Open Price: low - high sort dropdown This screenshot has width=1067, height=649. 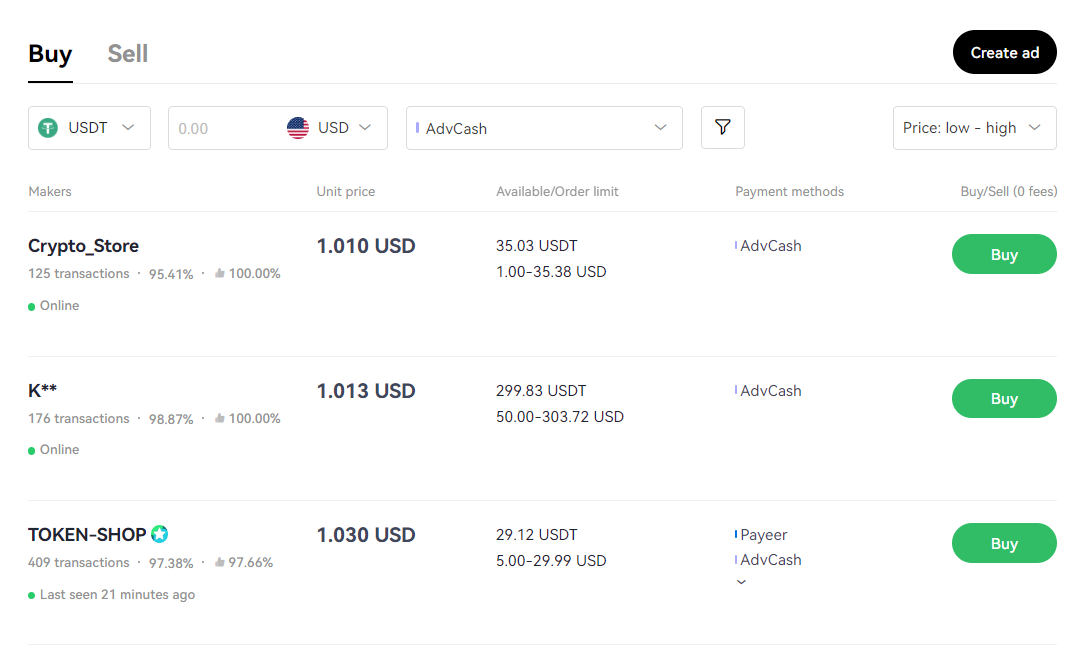point(974,128)
